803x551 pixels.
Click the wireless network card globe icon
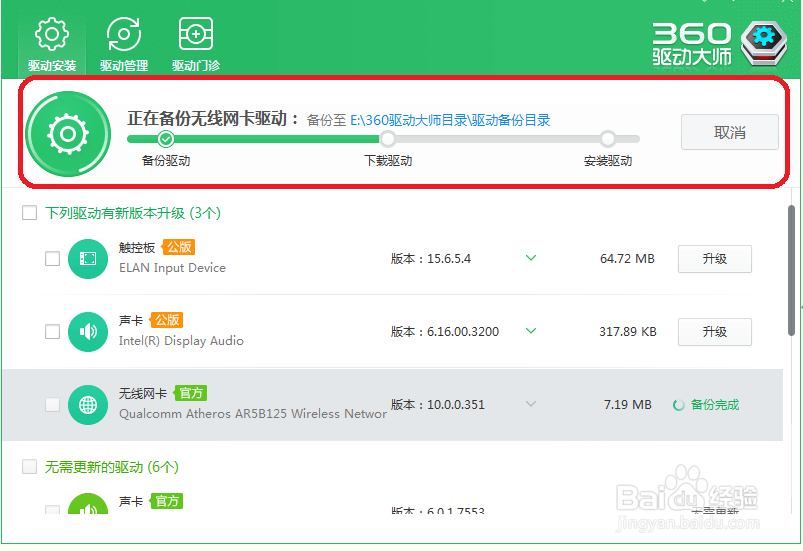click(x=88, y=405)
